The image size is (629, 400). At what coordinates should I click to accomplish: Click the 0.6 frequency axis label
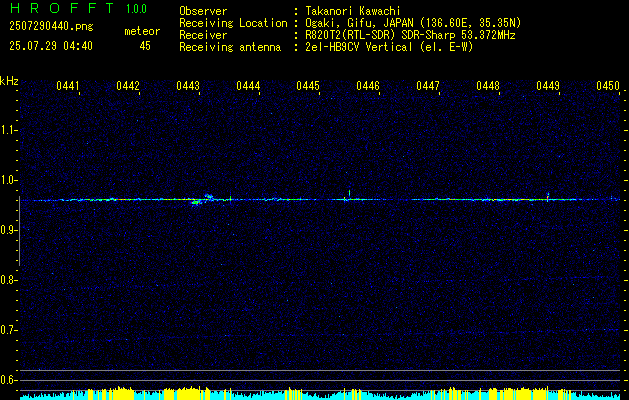tap(8, 380)
